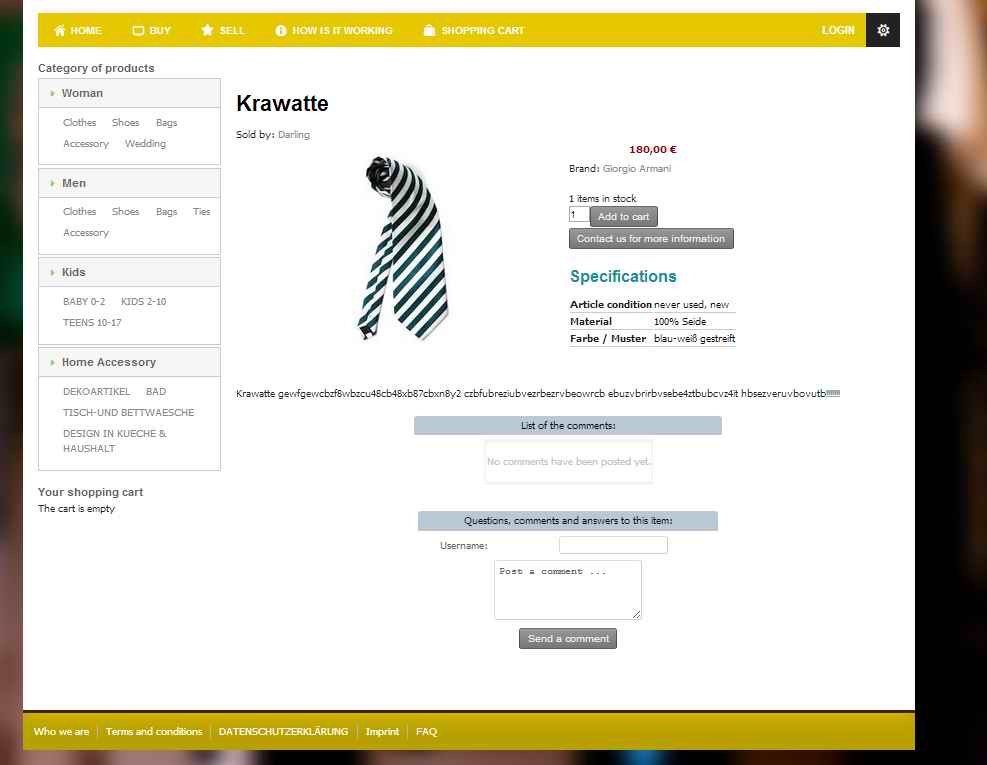Viewport: 987px width, 765px height.
Task: Open Men Shoes subcategory
Action: pyautogui.click(x=125, y=212)
